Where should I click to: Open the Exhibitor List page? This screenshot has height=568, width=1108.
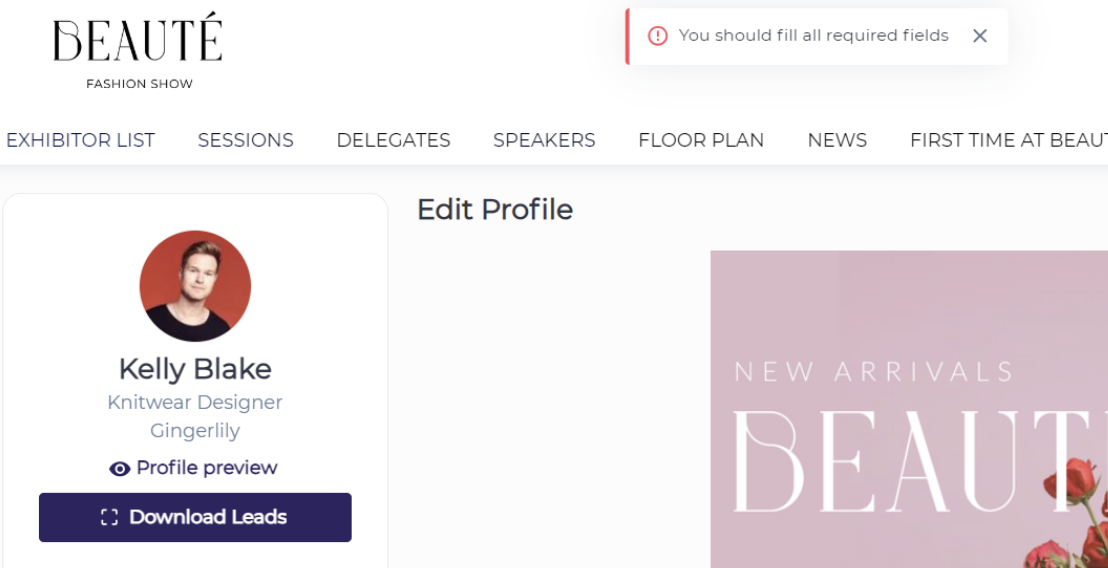[80, 140]
